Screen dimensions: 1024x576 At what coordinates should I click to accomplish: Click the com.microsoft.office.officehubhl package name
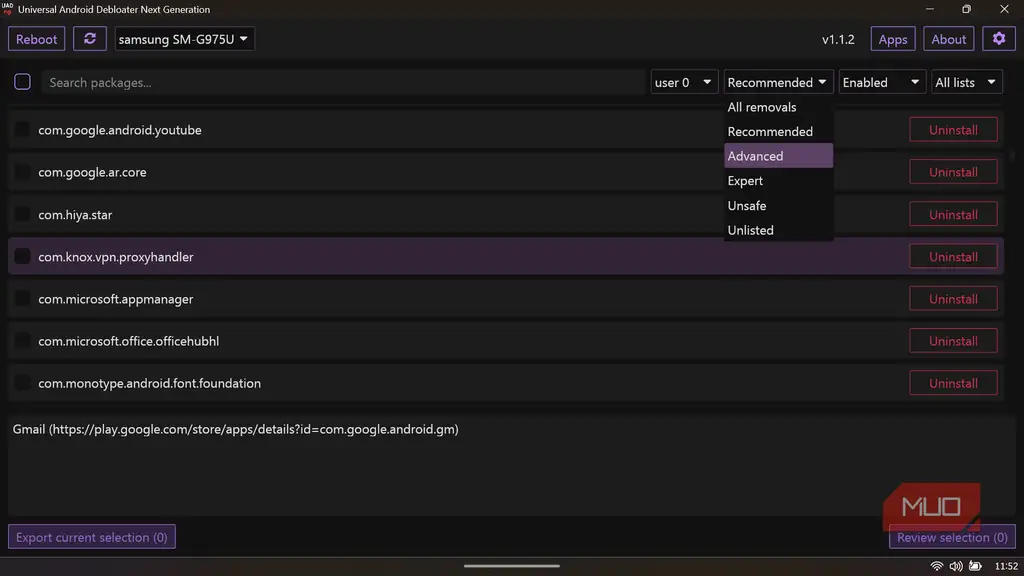coord(129,341)
